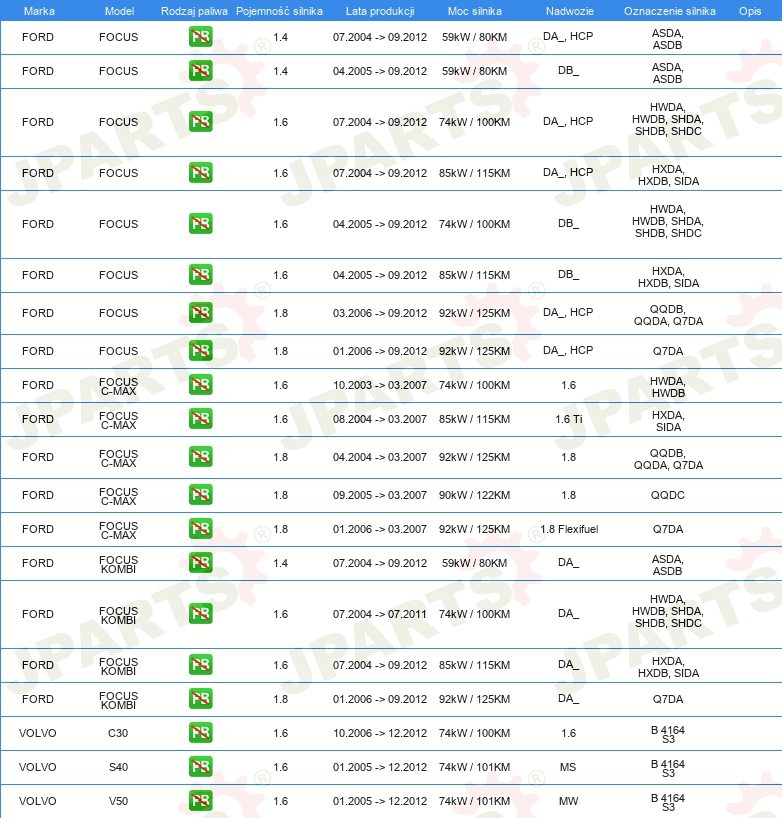The image size is (782, 818).
Task: Select the HWDA, HWDB engine code cell
Action: click(668, 387)
